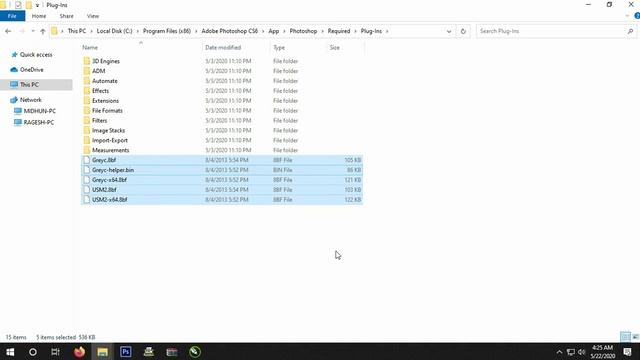Select the Automate folder icon
Screen dimensions: 640x360
point(87,81)
